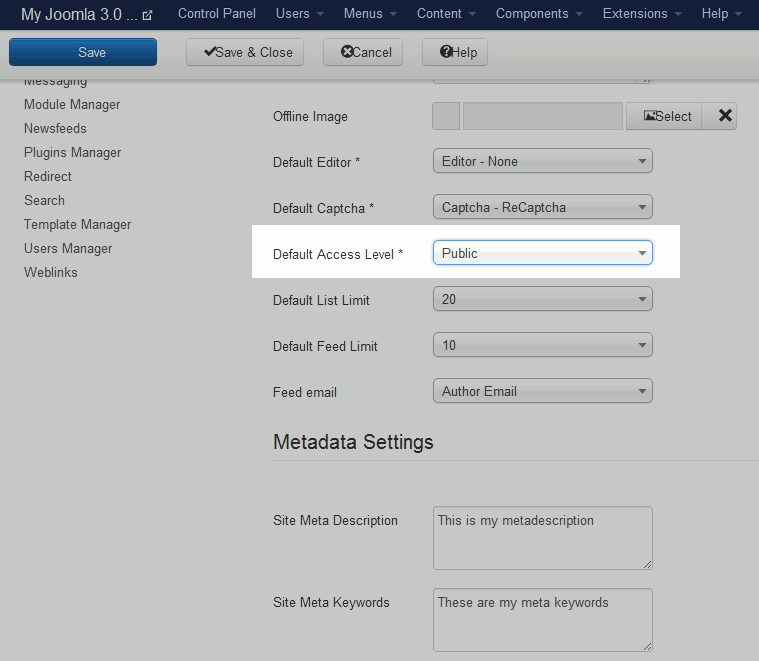This screenshot has width=759, height=661.
Task: Open Default Access Level dropdown
Action: (543, 253)
